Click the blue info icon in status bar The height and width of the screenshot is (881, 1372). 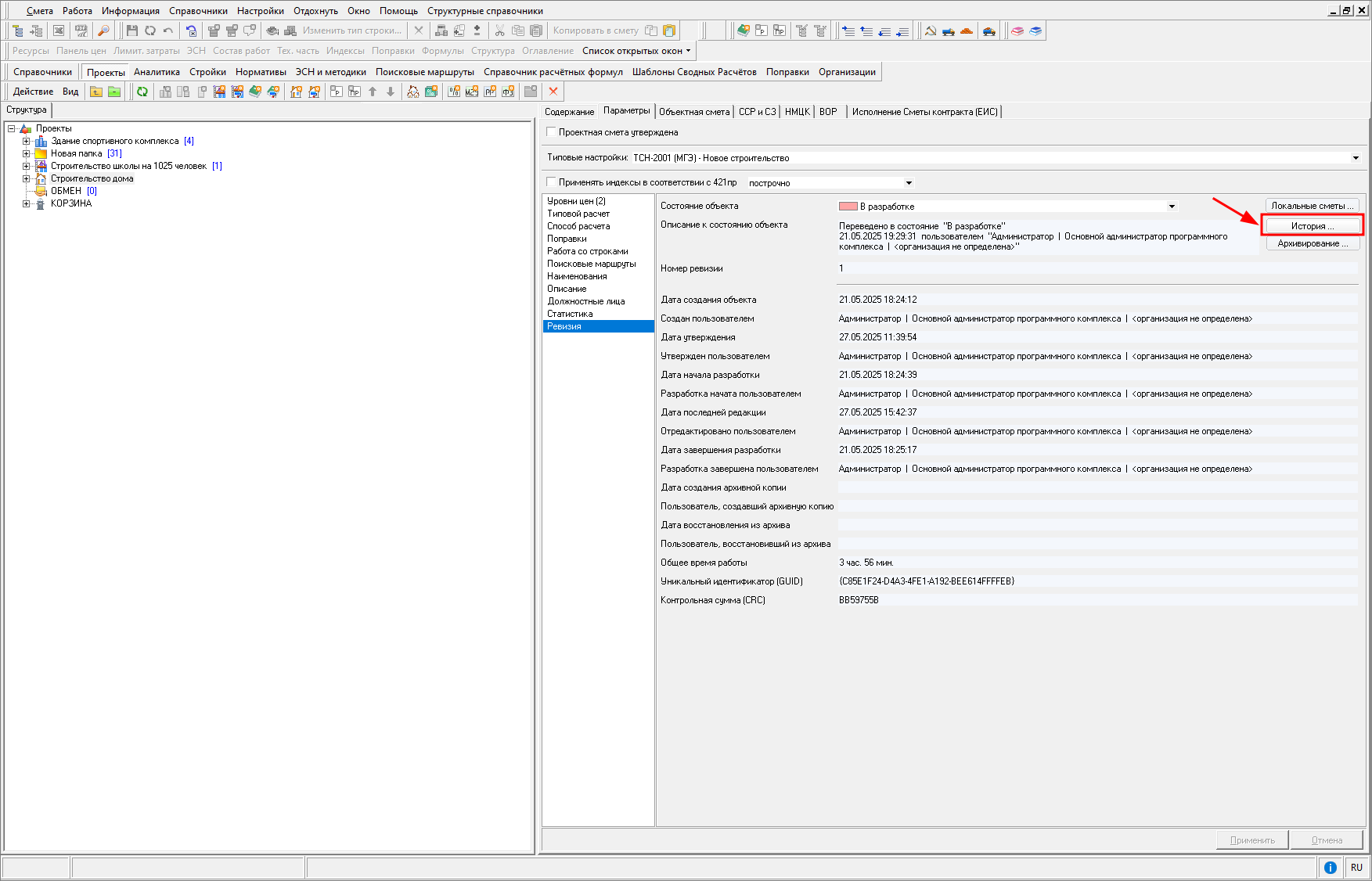pyautogui.click(x=1330, y=867)
